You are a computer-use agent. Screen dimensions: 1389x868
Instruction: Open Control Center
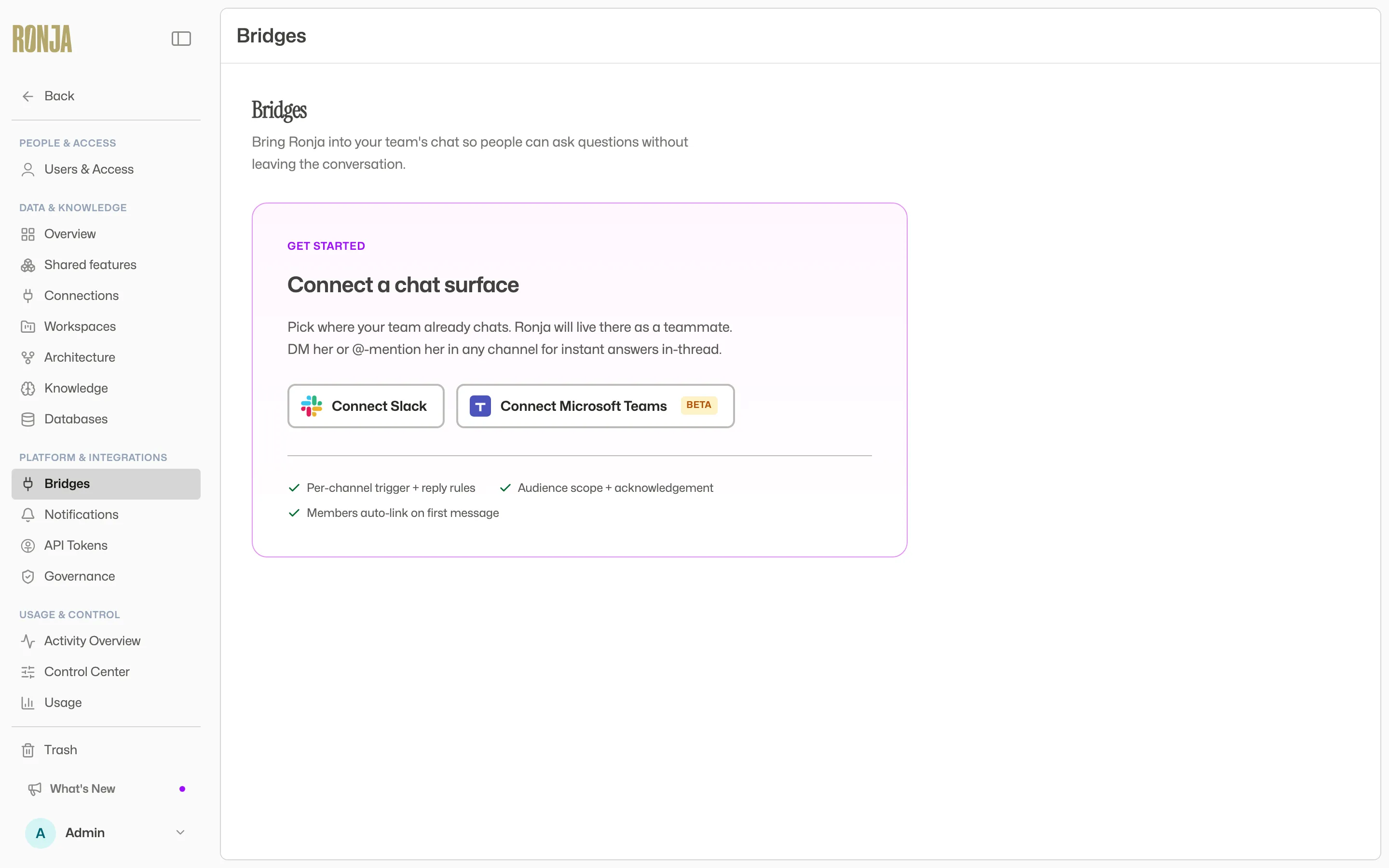[x=106, y=672]
